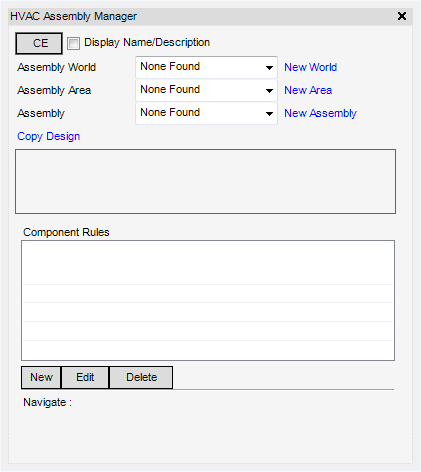Enable the Display Name/Description checkbox
The image size is (421, 472).
73,43
